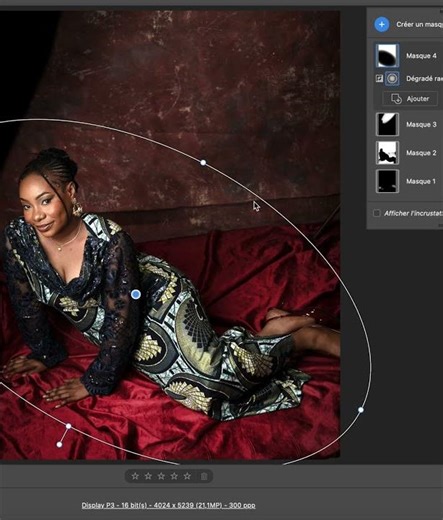Image resolution: width=443 pixels, height=520 pixels.
Task: Click the Masque 3 label
Action: point(421,124)
